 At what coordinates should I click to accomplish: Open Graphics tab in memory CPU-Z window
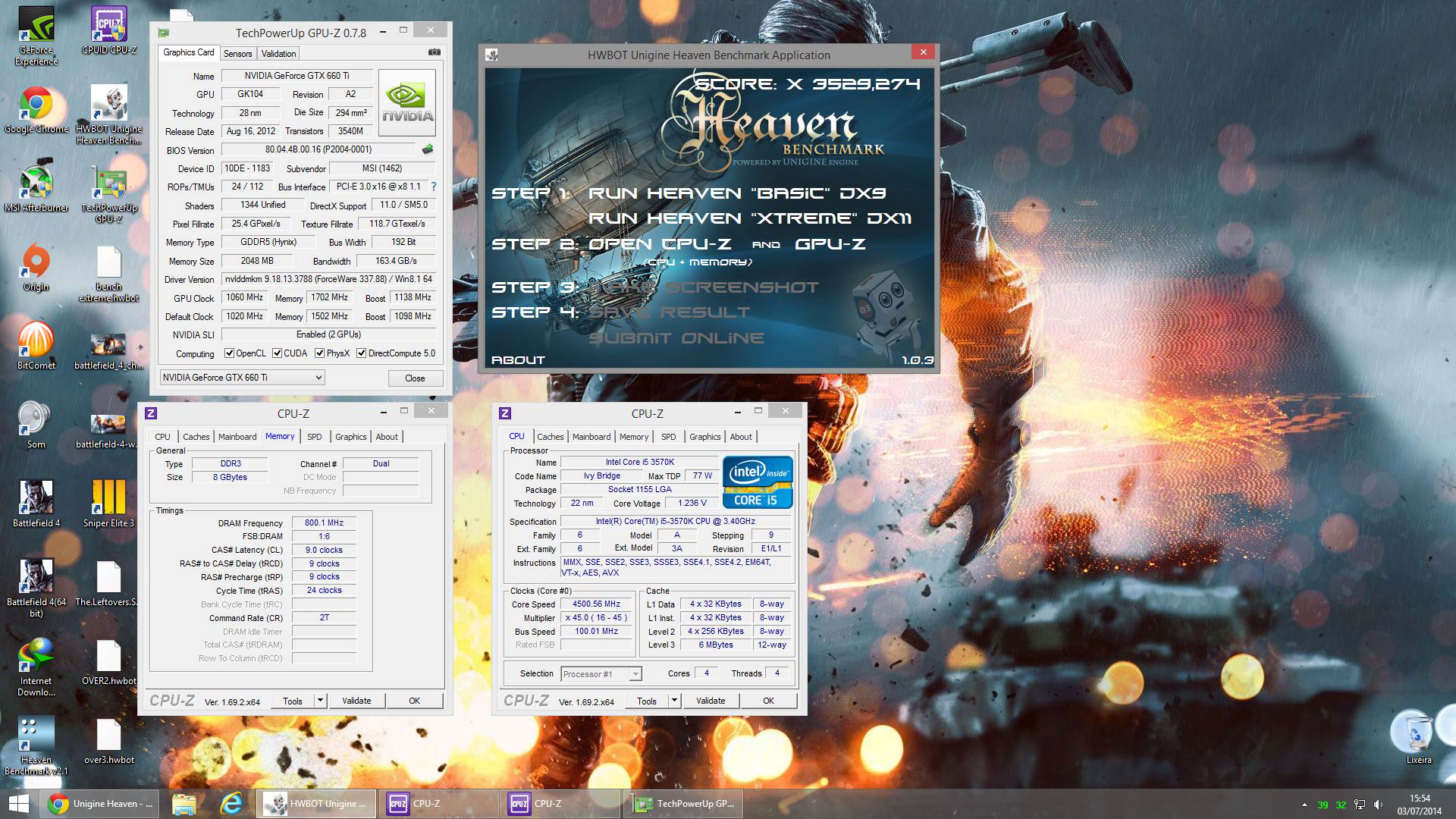click(351, 437)
